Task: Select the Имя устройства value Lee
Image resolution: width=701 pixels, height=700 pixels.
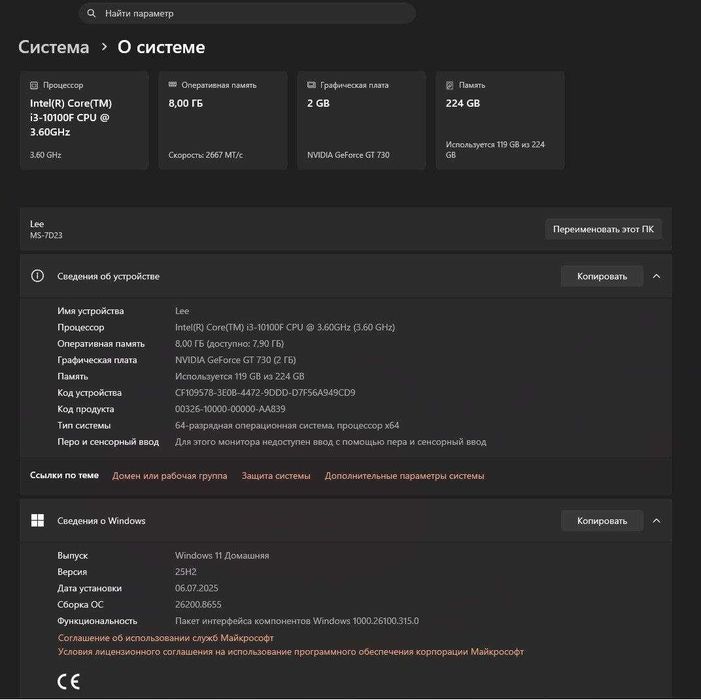Action: click(182, 311)
